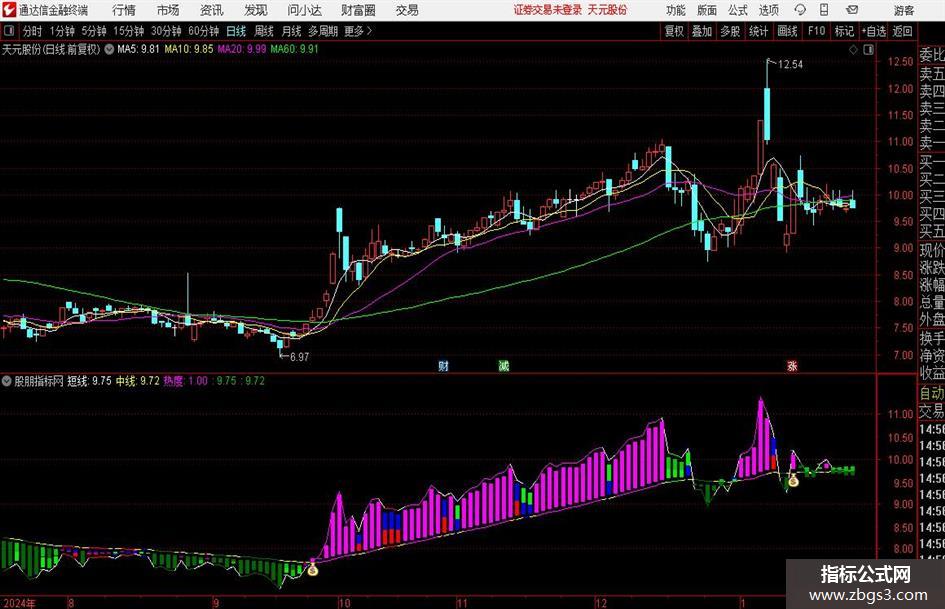
Task: Switch to 30分钟 period
Action: 166,31
